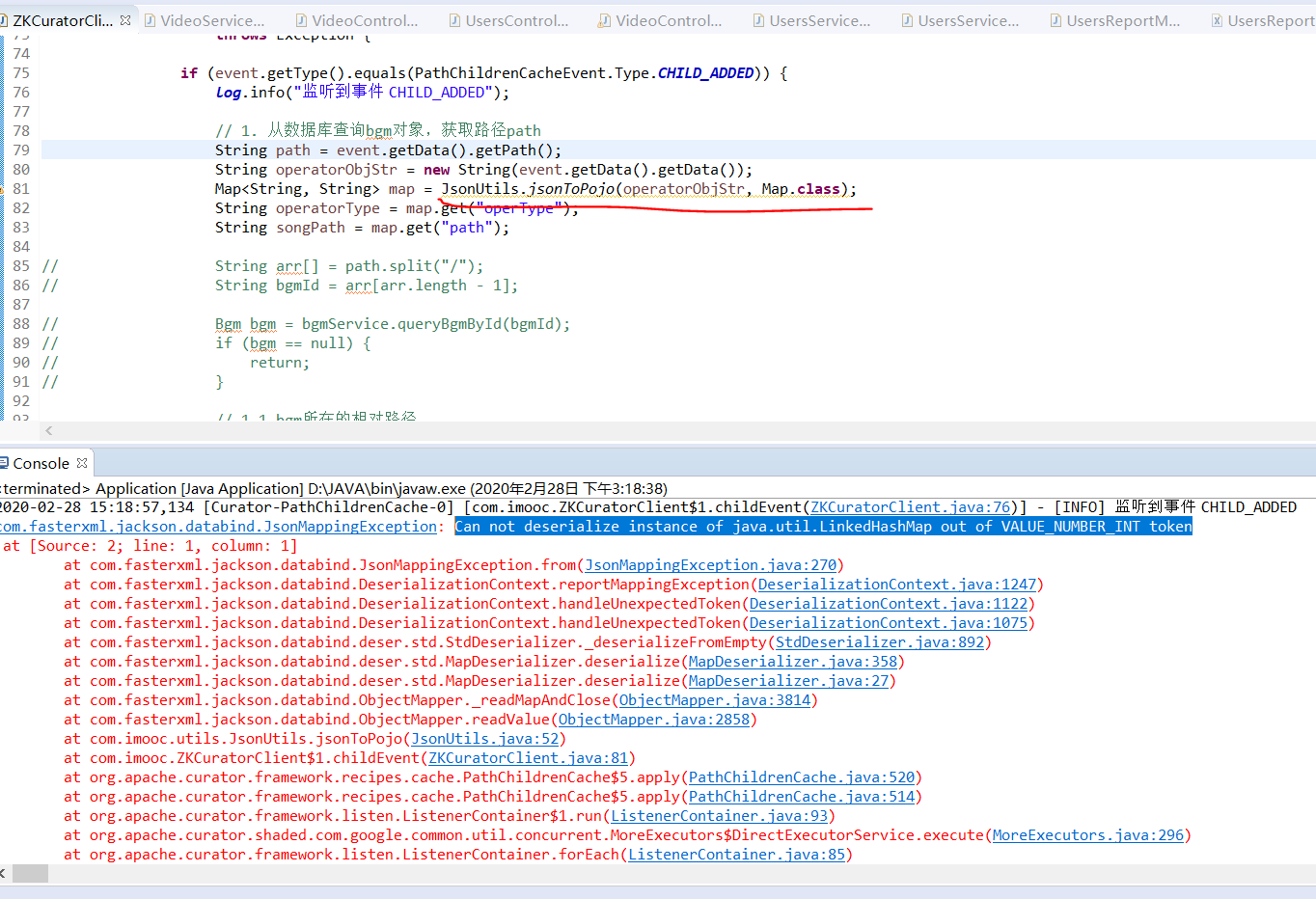The width and height of the screenshot is (1316, 899).
Task: Open ListenerContainer.java:85 stack link
Action: [737, 855]
